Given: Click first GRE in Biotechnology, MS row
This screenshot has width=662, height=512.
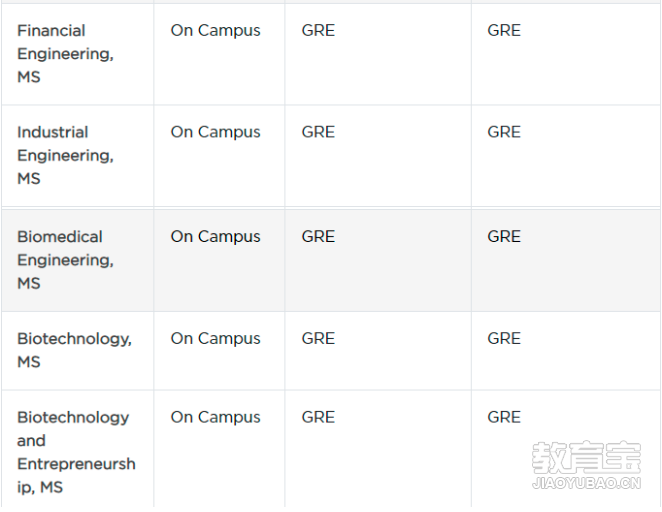Looking at the screenshot, I should click(x=318, y=339).
